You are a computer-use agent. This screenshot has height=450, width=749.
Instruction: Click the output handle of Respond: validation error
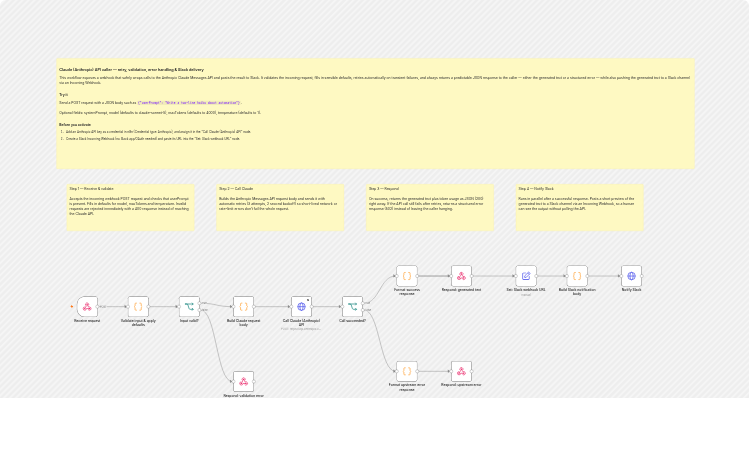(x=254, y=382)
